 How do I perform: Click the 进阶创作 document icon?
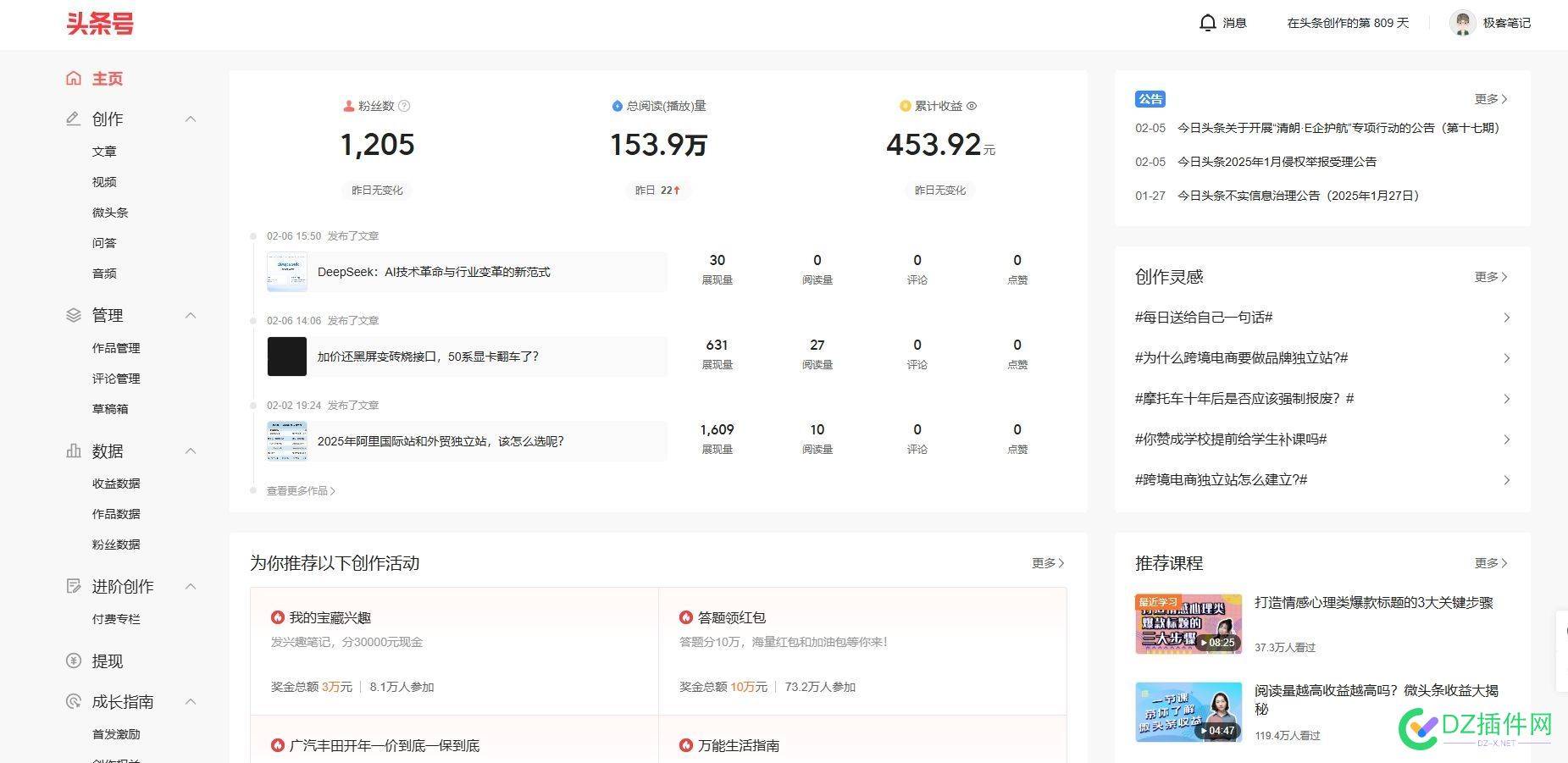click(x=74, y=586)
